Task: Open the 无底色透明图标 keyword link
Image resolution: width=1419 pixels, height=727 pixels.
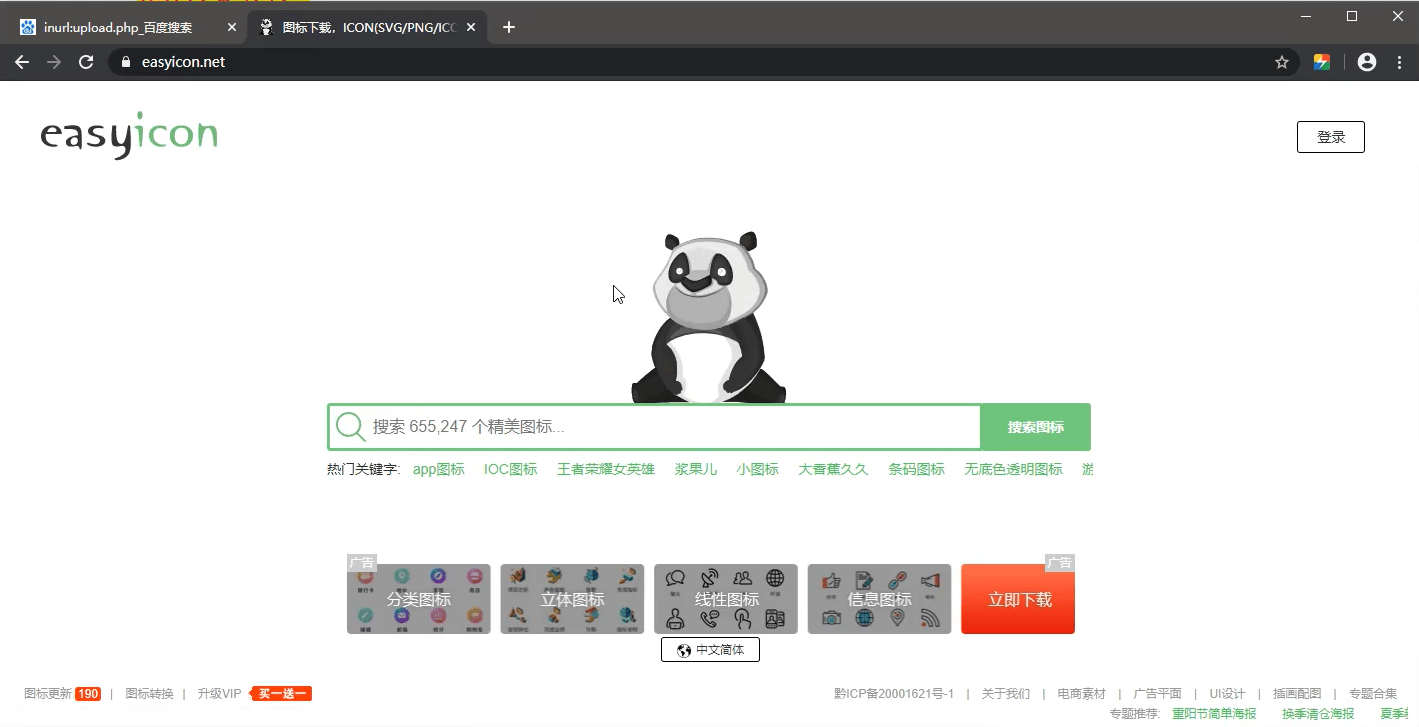Action: tap(1013, 469)
